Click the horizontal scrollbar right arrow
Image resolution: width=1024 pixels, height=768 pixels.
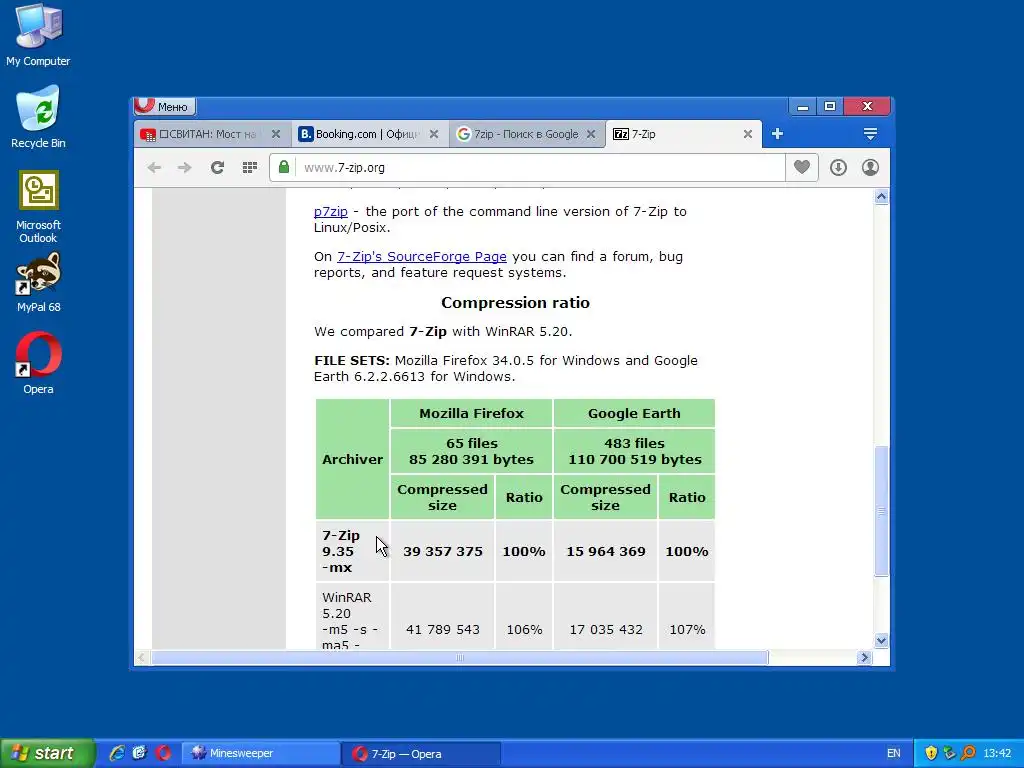865,658
